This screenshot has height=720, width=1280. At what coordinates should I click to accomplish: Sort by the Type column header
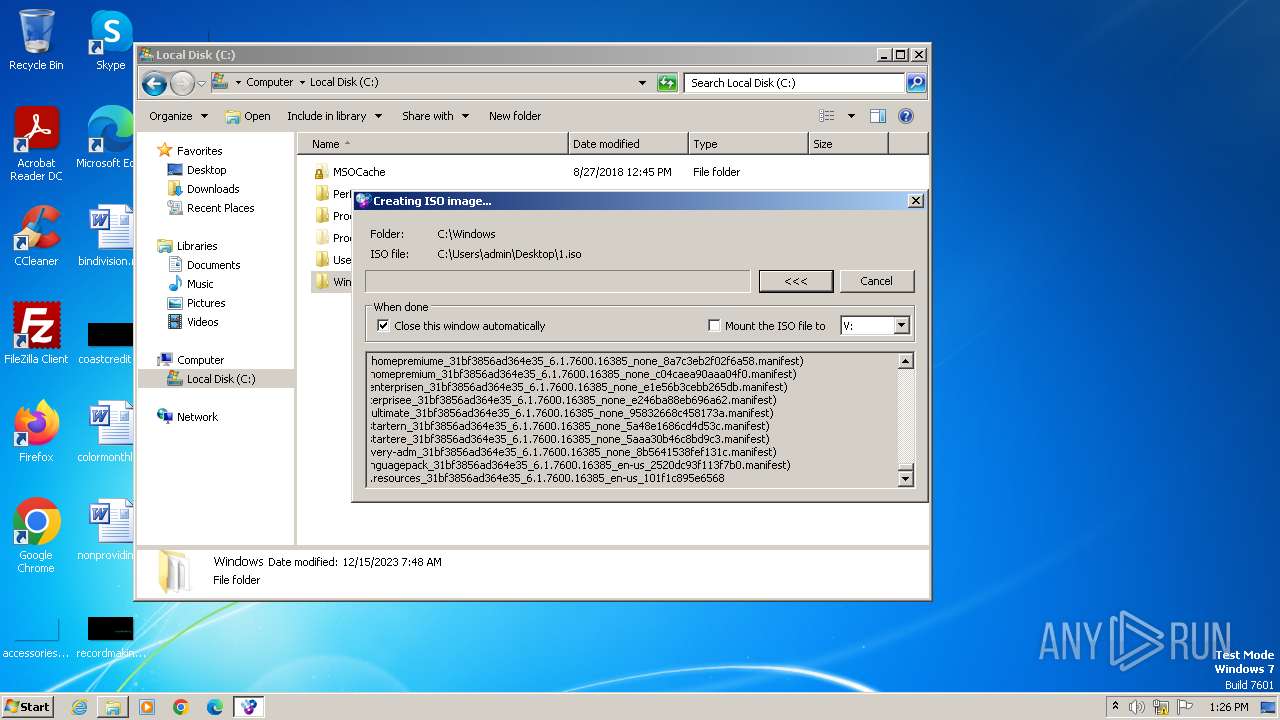tap(748, 144)
